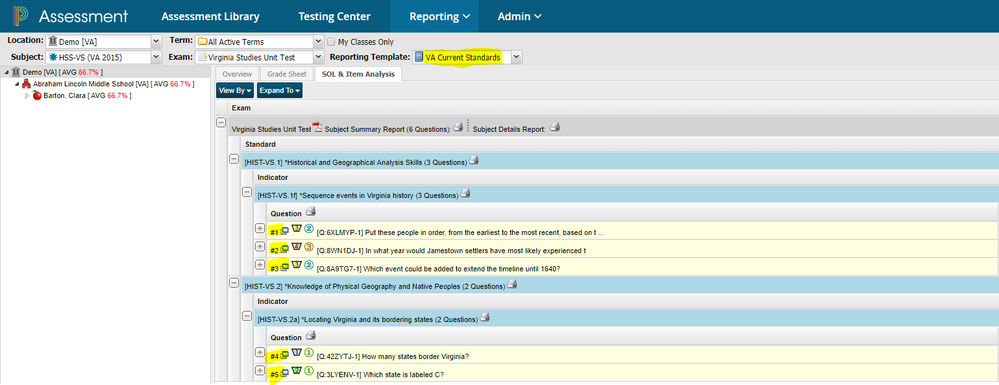Open question preview icon for question #2

click(x=285, y=249)
